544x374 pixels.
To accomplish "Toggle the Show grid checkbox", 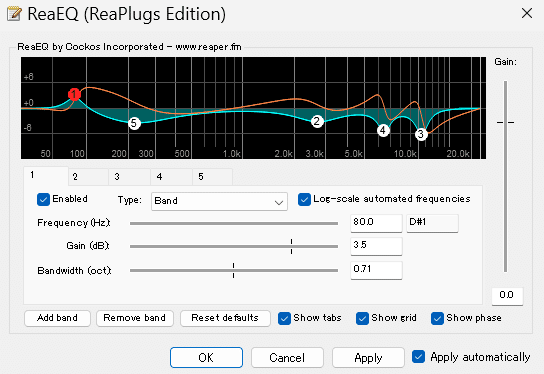I will point(362,318).
